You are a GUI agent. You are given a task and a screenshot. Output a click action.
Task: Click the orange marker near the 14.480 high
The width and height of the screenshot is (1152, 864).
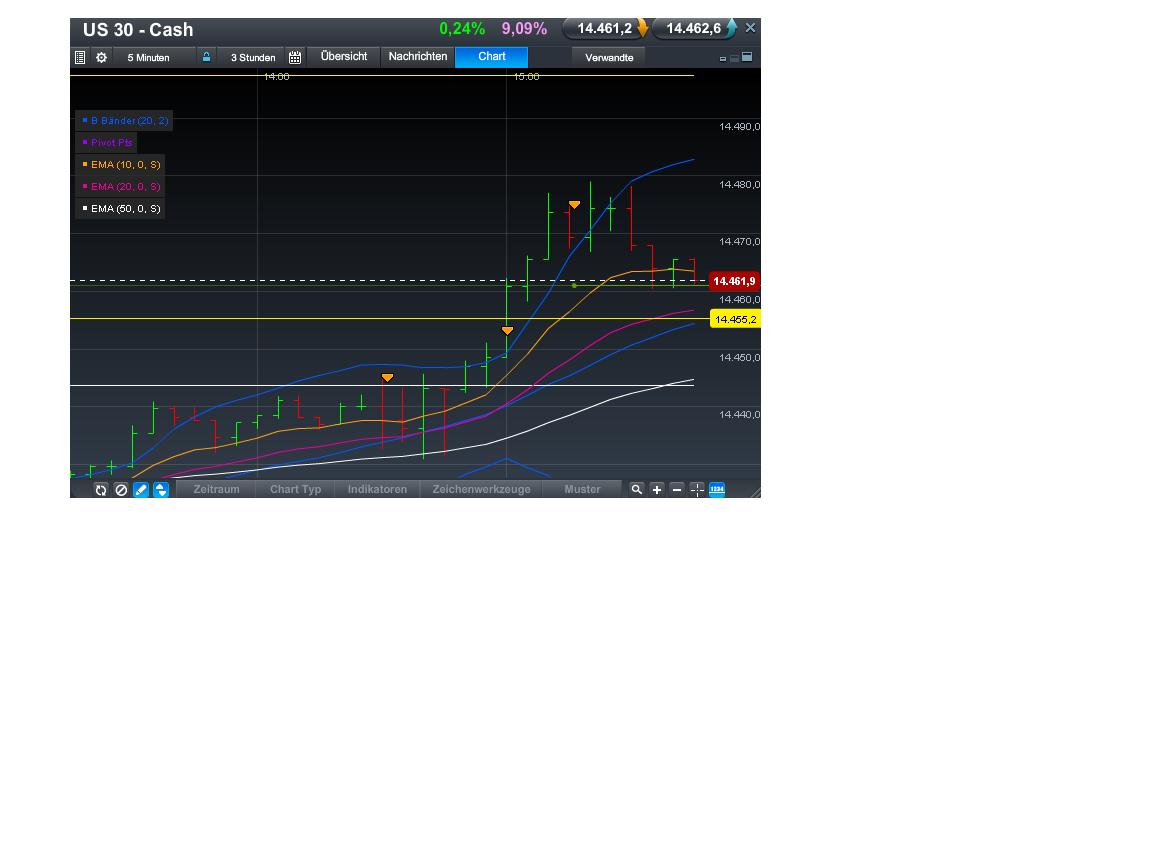575,205
